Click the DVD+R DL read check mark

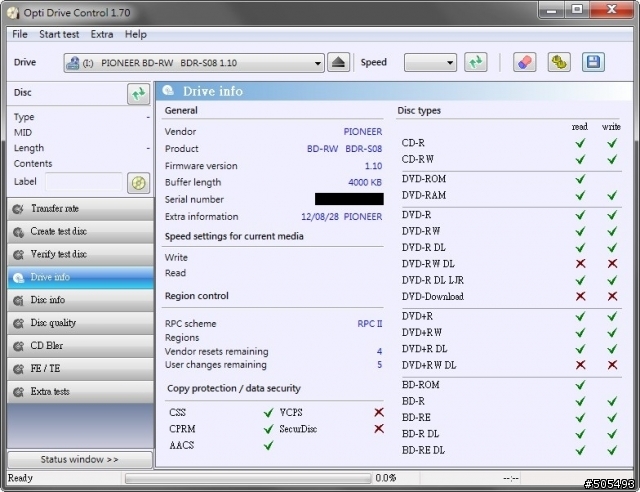pos(580,349)
